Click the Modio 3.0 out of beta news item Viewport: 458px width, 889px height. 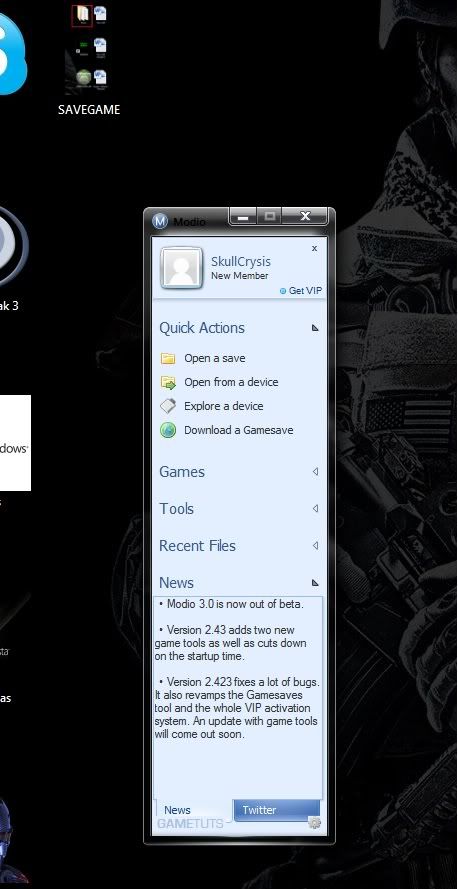[x=231, y=604]
